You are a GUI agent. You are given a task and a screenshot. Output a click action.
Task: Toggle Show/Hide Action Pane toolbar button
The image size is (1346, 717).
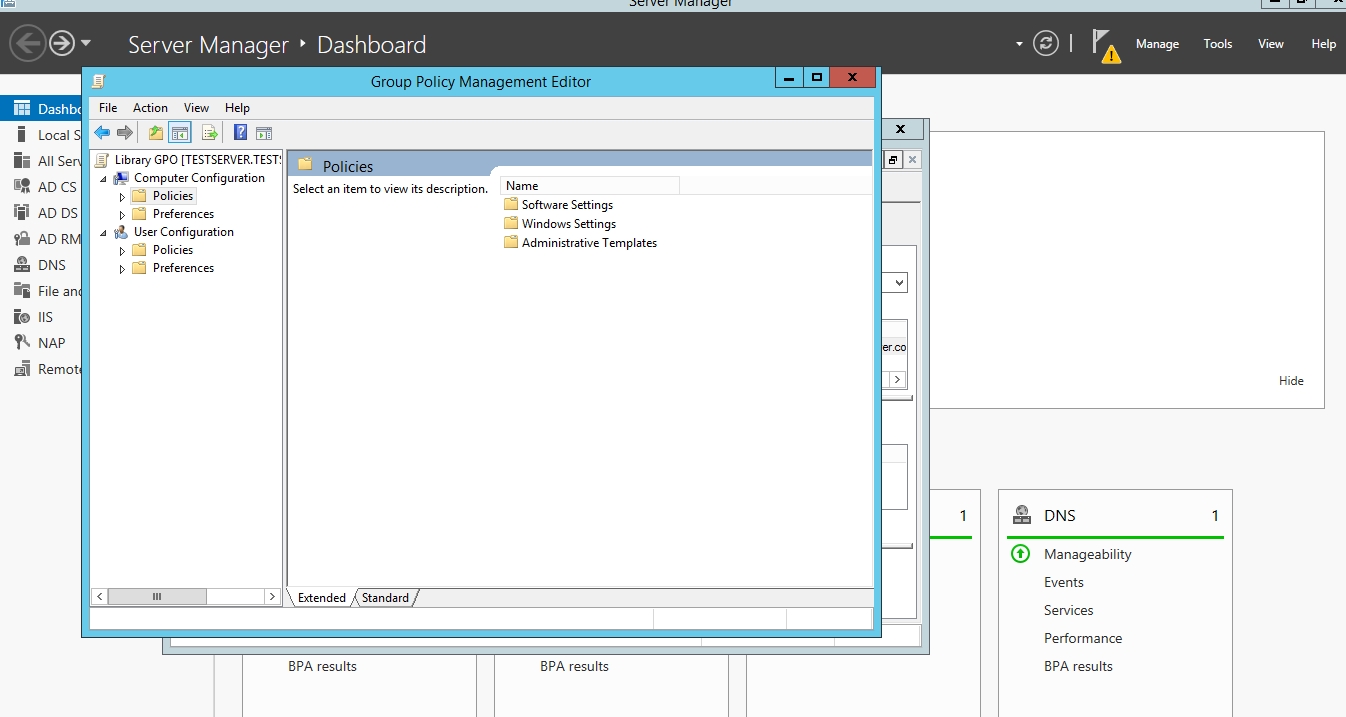(x=264, y=133)
